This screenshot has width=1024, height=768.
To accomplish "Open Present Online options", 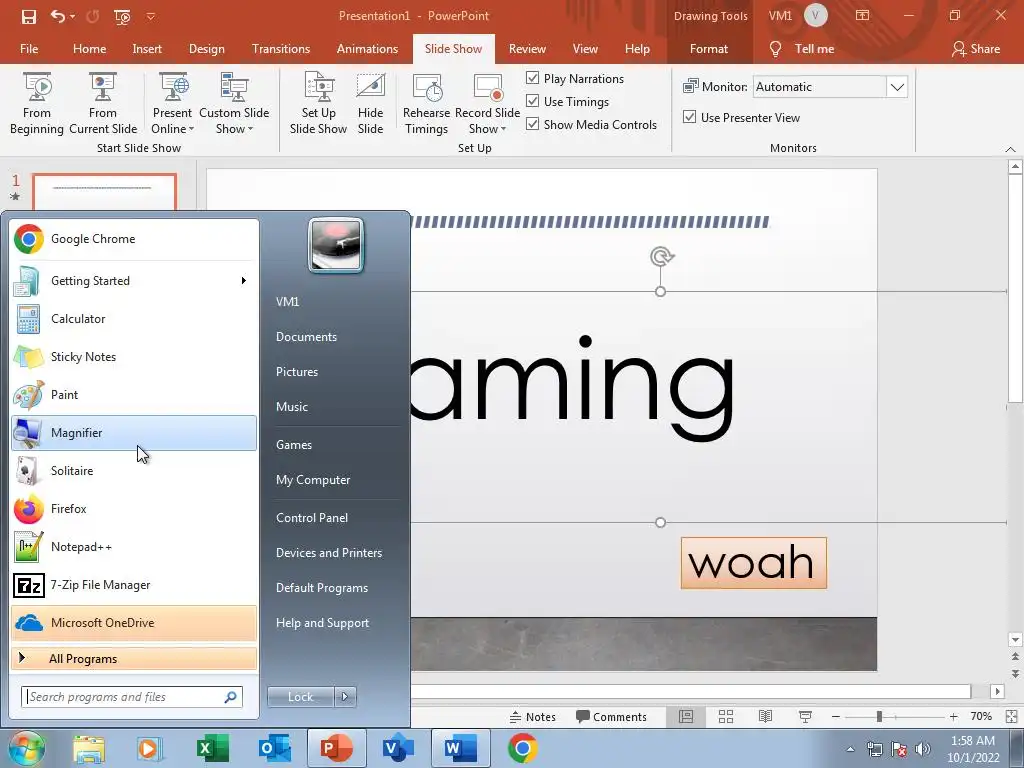I will pos(172,104).
